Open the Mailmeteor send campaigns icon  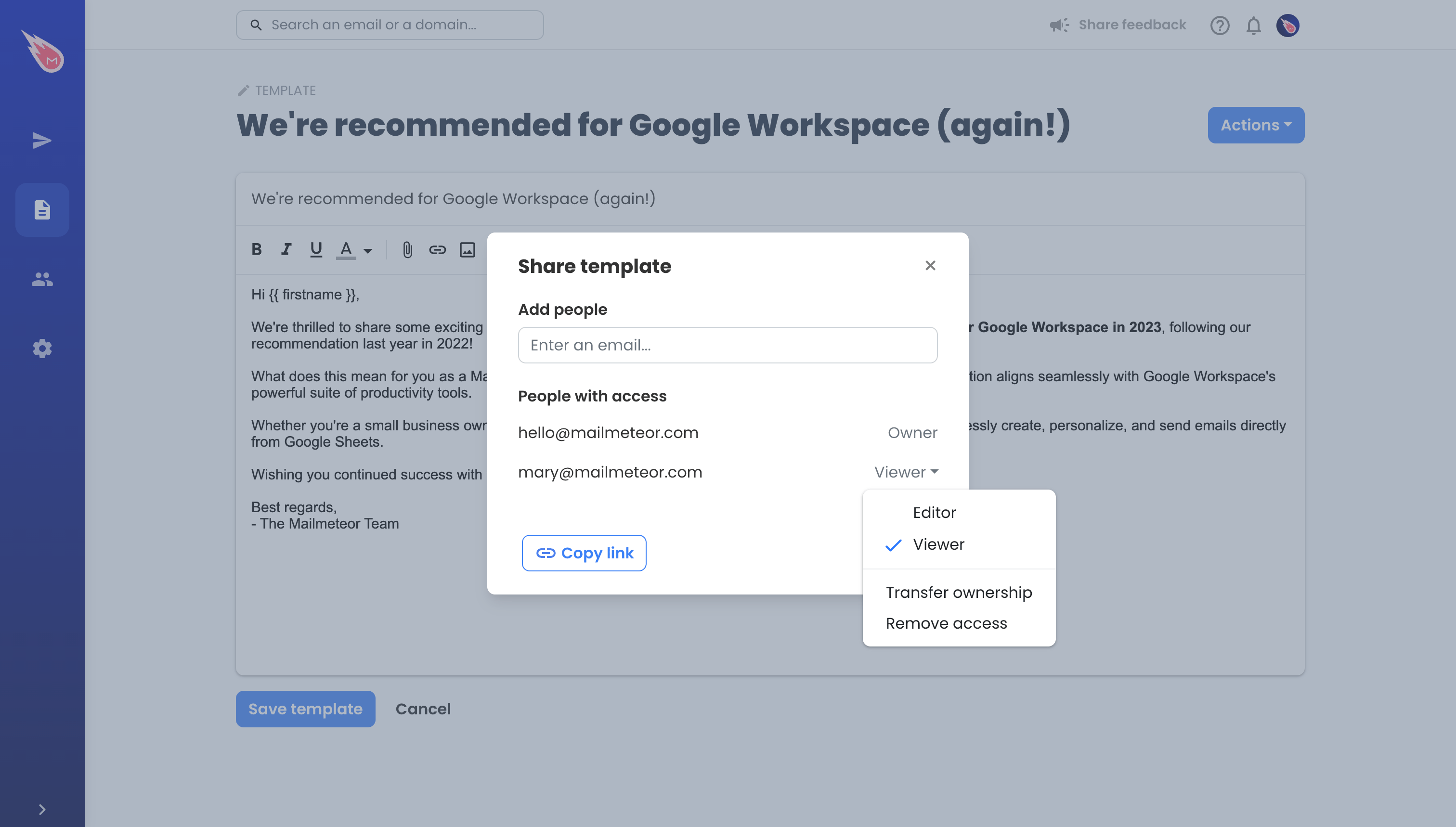[x=42, y=140]
